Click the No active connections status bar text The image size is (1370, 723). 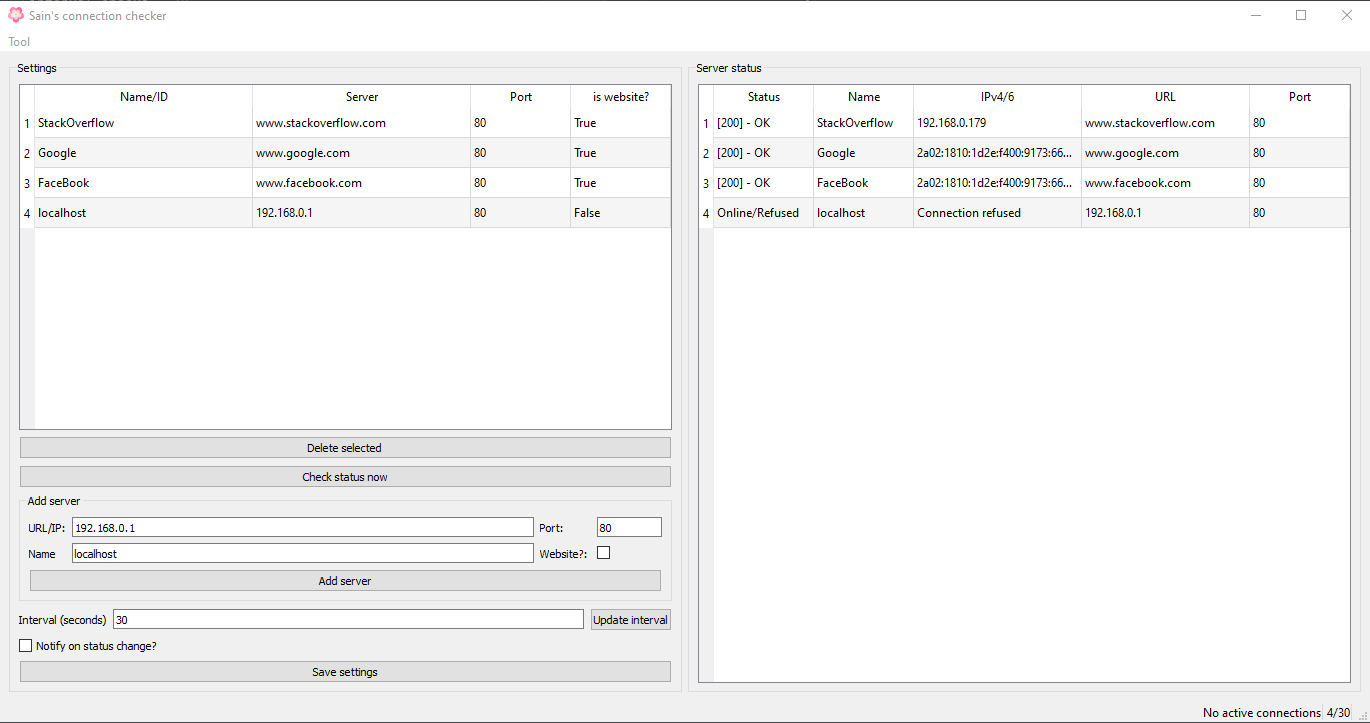click(1260, 712)
